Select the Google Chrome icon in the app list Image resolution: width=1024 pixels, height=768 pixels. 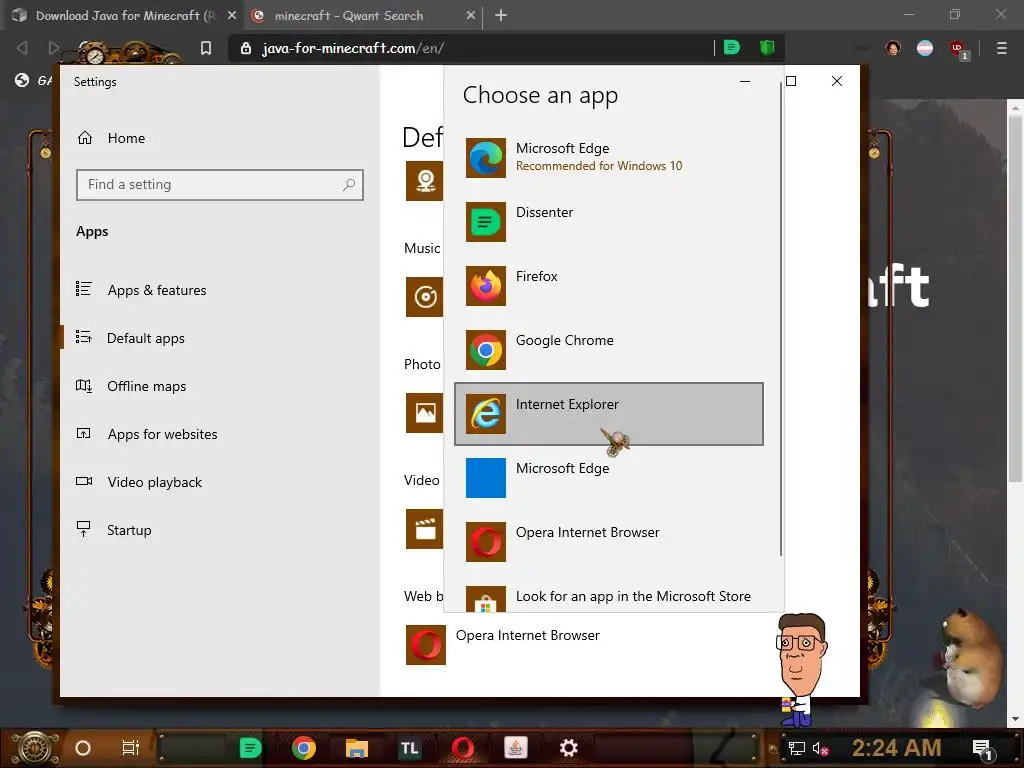tap(485, 350)
